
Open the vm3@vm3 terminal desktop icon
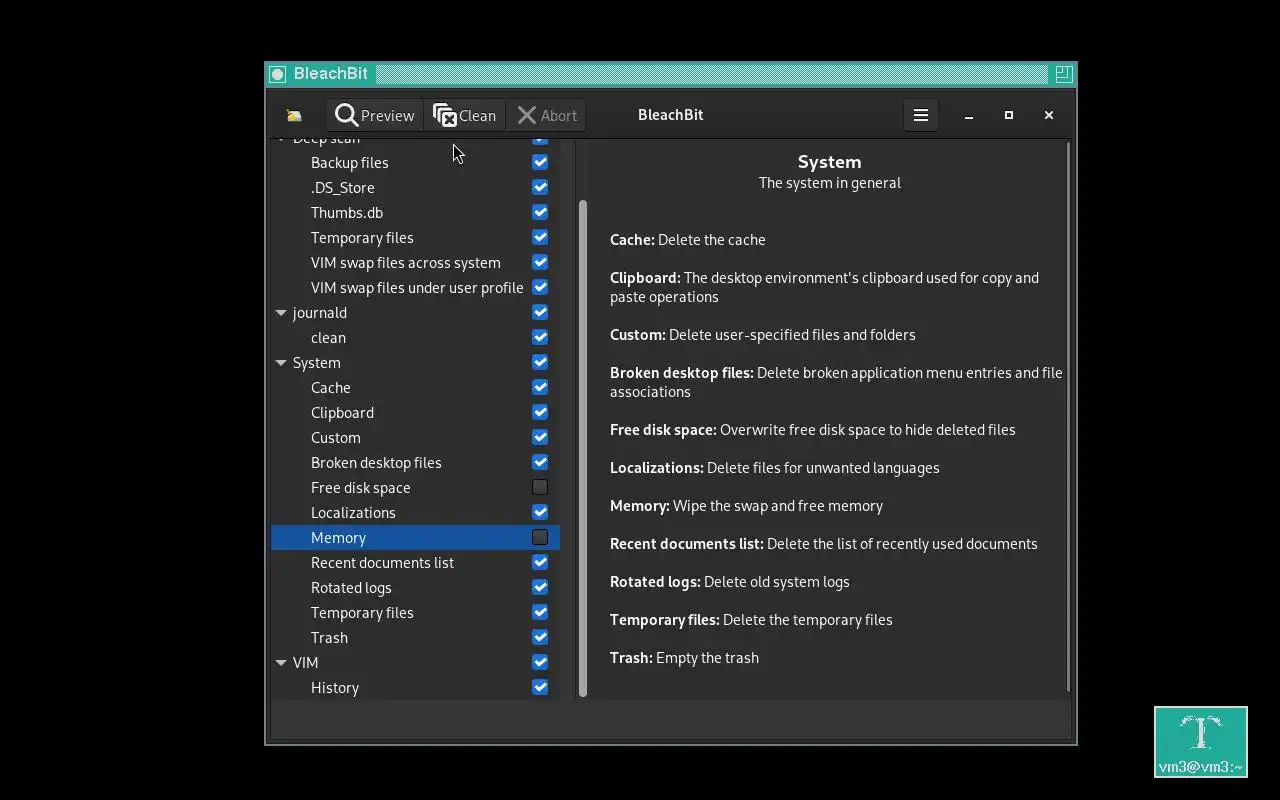click(1201, 742)
